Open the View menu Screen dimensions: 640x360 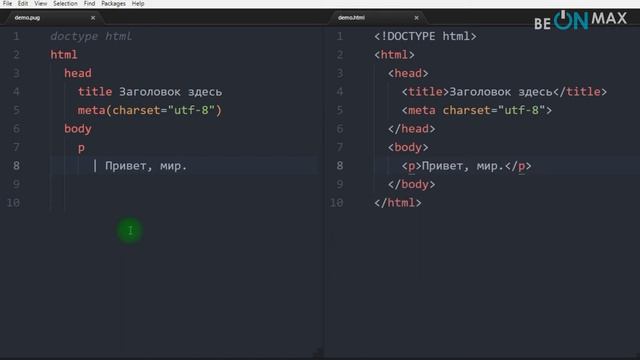[x=40, y=4]
